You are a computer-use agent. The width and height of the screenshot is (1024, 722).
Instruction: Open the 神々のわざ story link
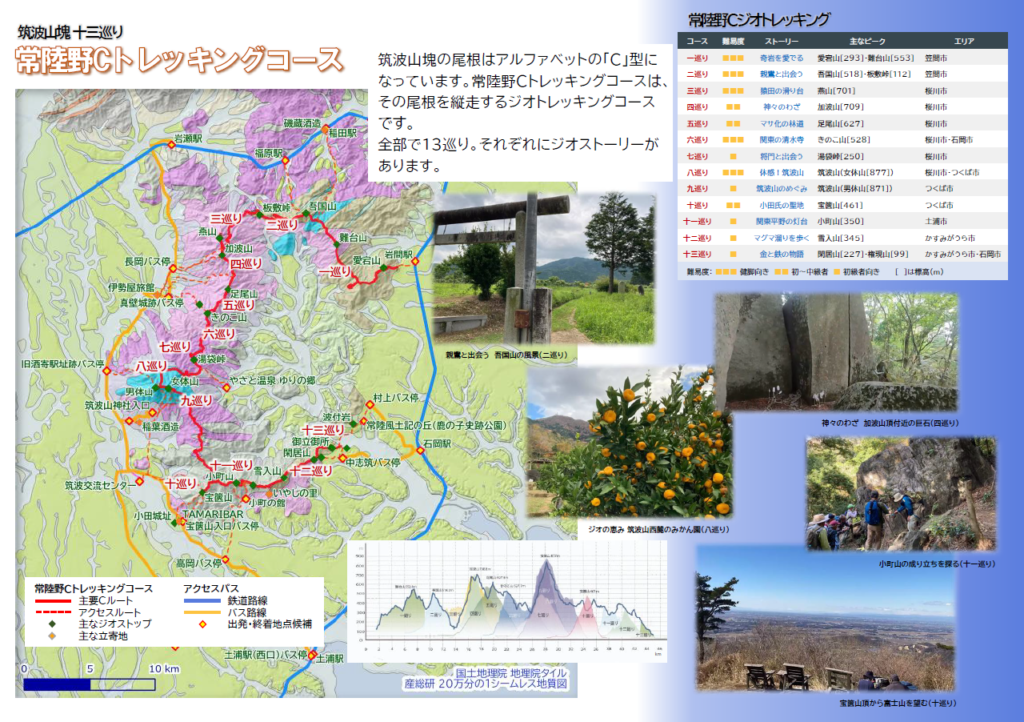click(781, 106)
